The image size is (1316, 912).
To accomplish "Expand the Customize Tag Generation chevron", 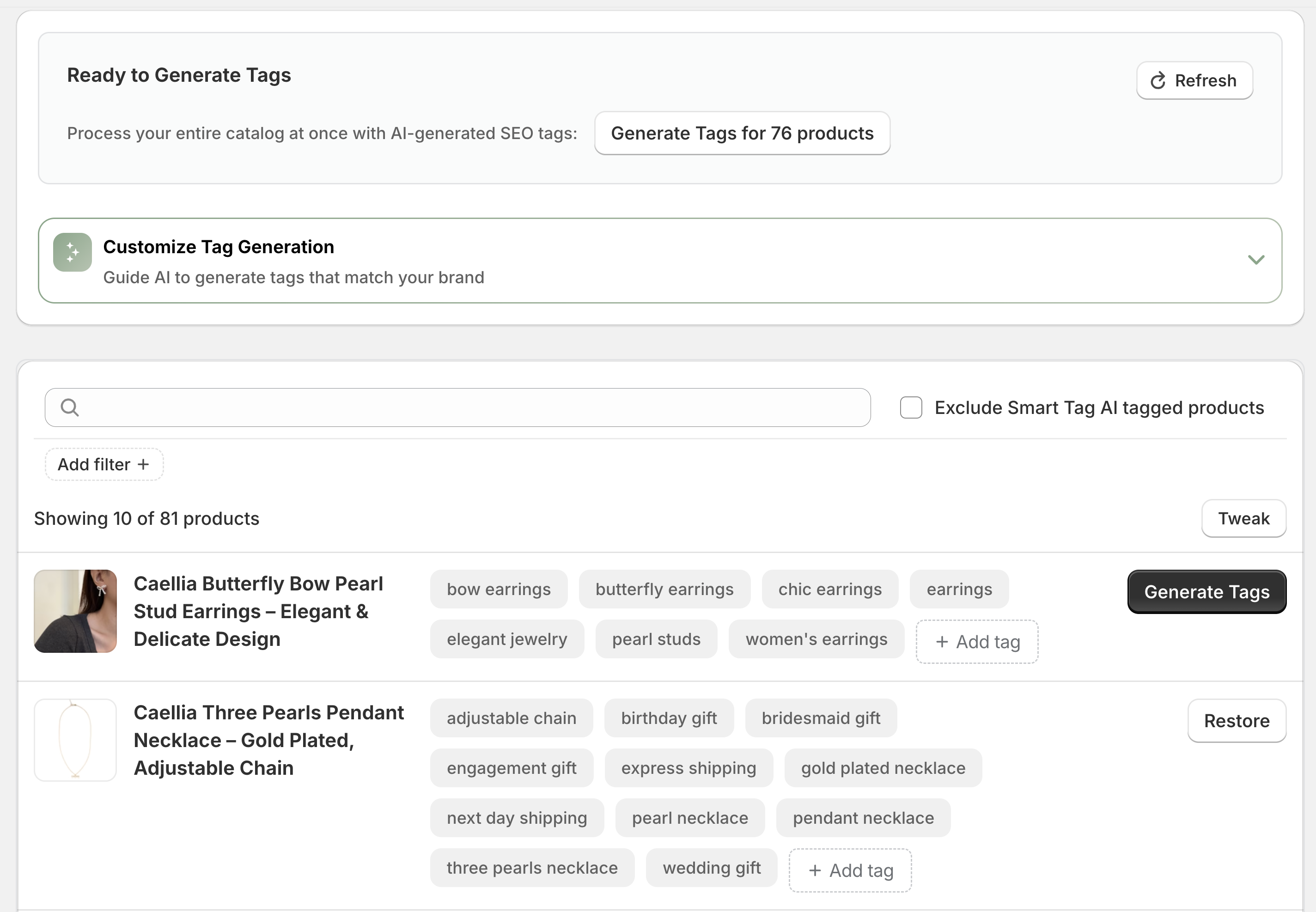I will pyautogui.click(x=1256, y=260).
